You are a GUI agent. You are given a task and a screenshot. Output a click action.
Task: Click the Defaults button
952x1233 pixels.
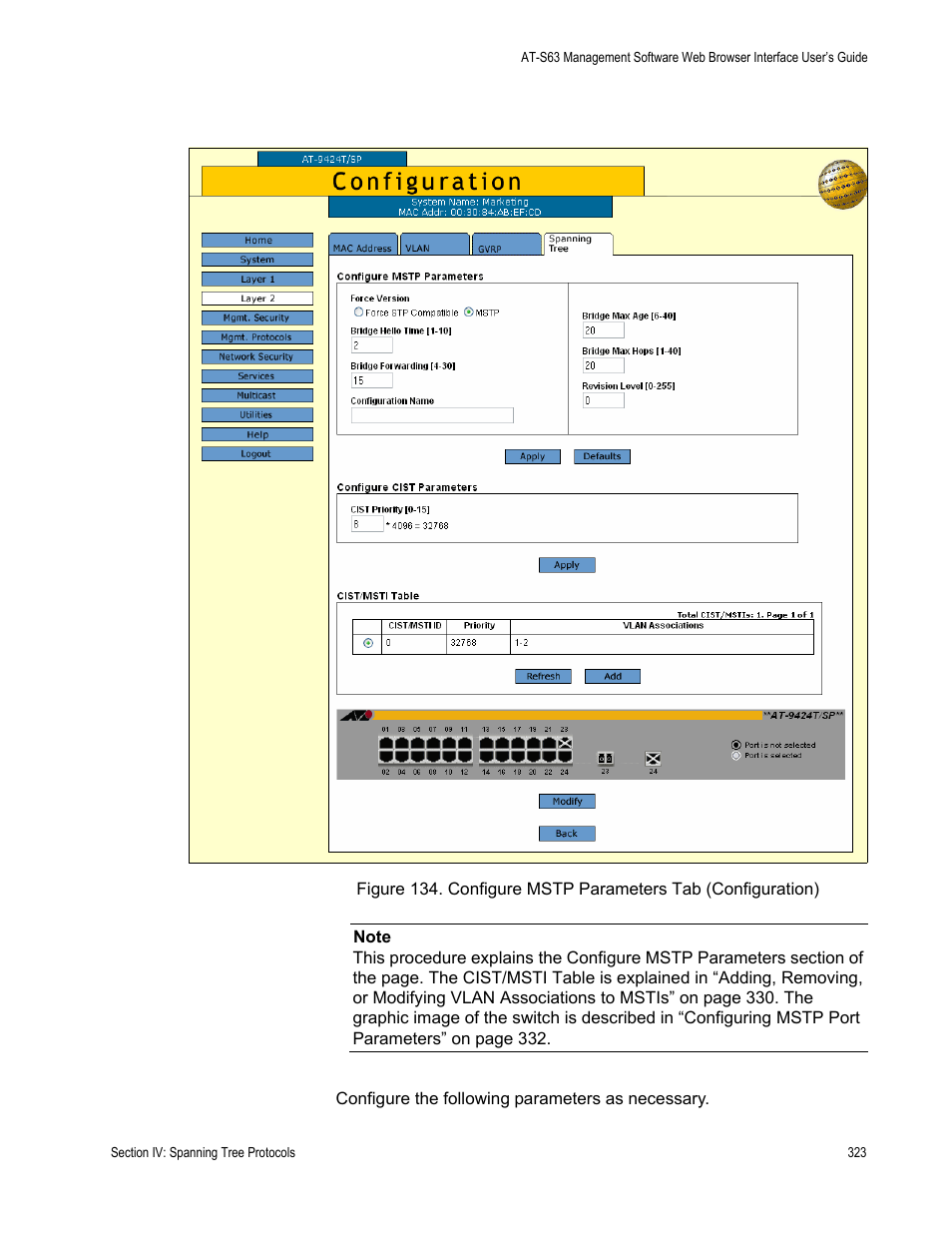click(602, 456)
